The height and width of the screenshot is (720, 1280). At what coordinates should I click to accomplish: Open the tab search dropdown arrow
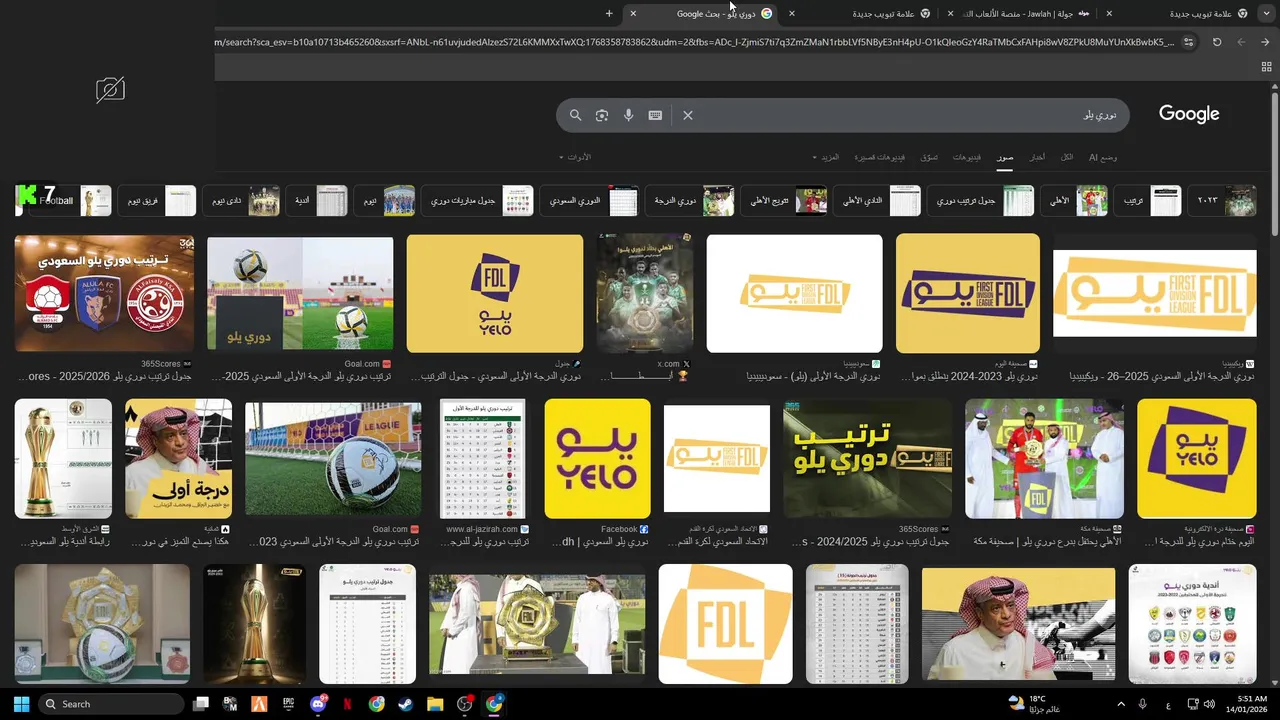[x=1266, y=13]
